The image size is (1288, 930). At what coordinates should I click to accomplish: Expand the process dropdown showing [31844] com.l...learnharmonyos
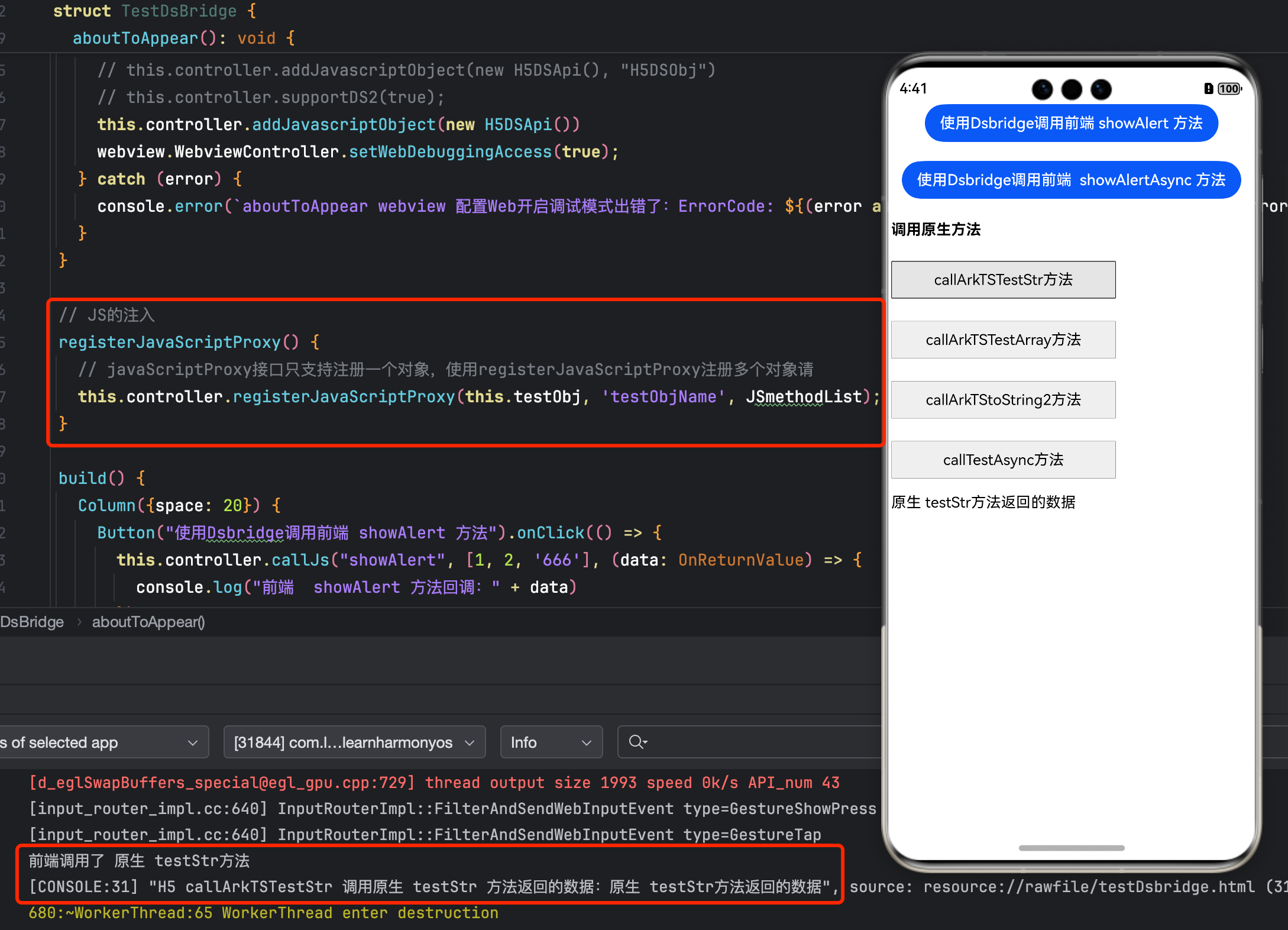[x=354, y=742]
